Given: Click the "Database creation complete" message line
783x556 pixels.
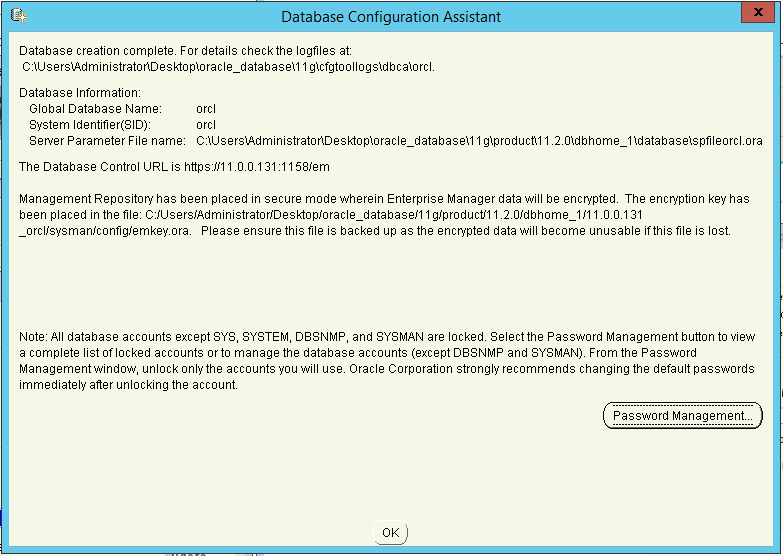Looking at the screenshot, I should click(185, 51).
